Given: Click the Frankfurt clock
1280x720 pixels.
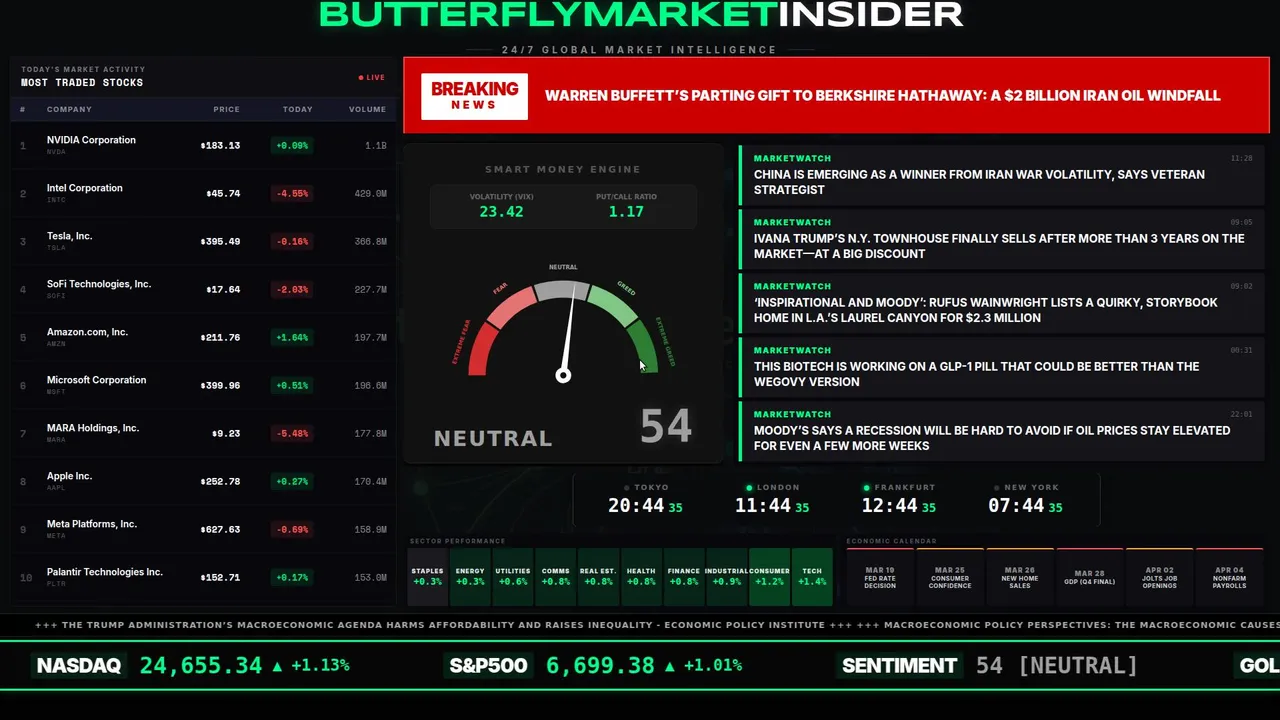Looking at the screenshot, I should 899,499.
